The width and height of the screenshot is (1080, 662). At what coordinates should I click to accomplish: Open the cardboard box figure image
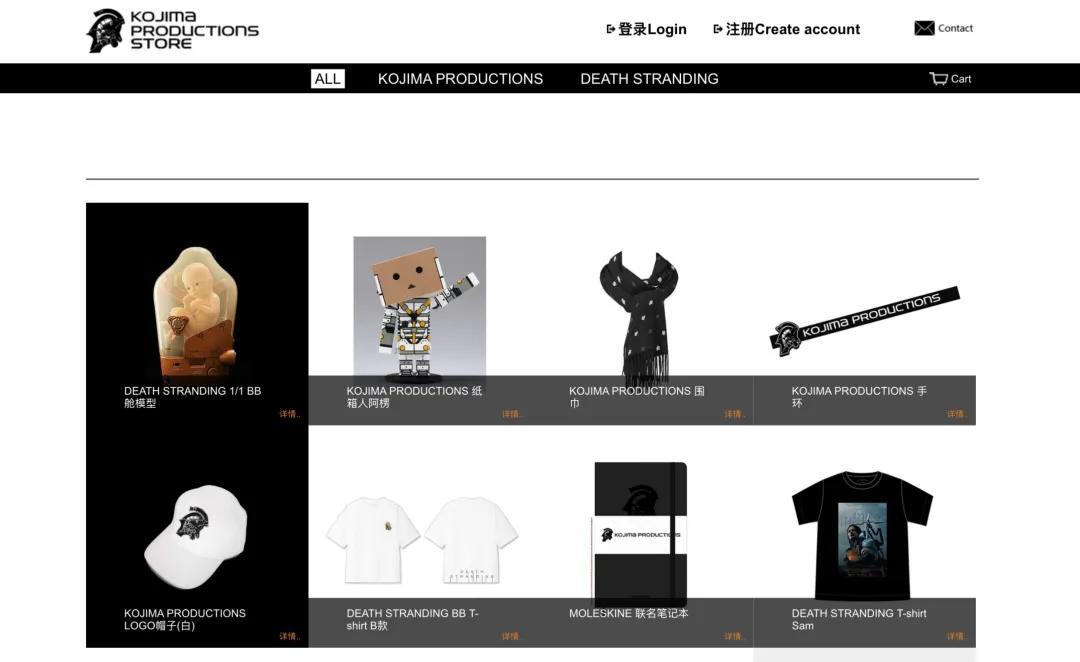pyautogui.click(x=419, y=309)
